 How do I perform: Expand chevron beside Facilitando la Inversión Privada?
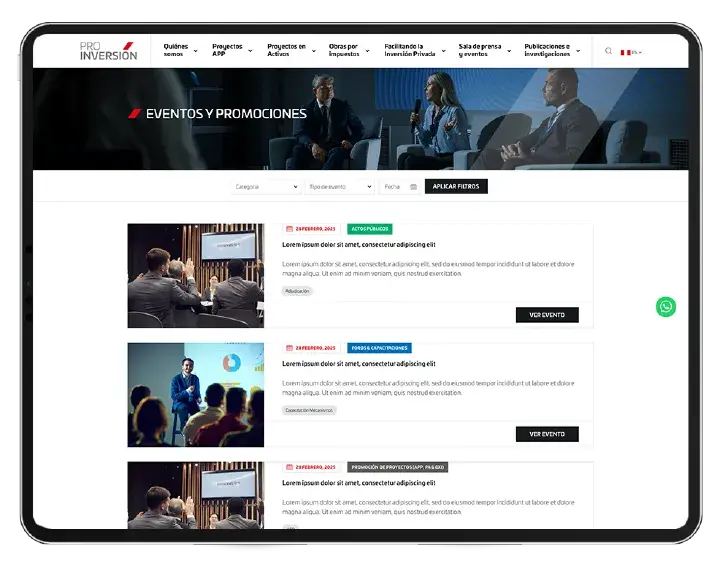[x=443, y=51]
